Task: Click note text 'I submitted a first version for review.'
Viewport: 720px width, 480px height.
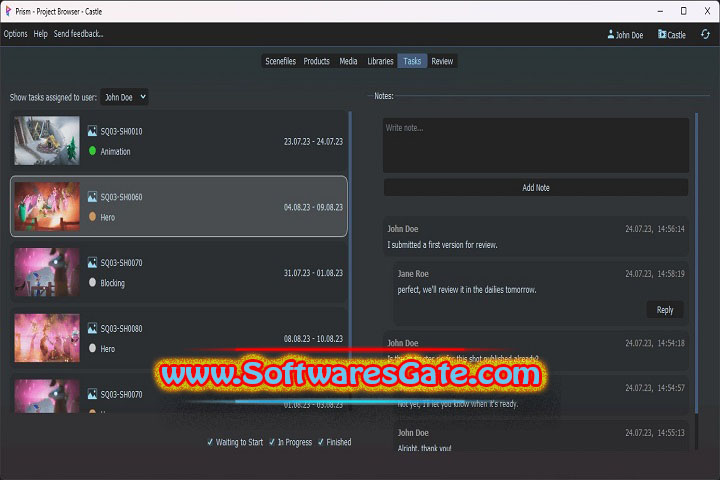Action: pyautogui.click(x=442, y=245)
